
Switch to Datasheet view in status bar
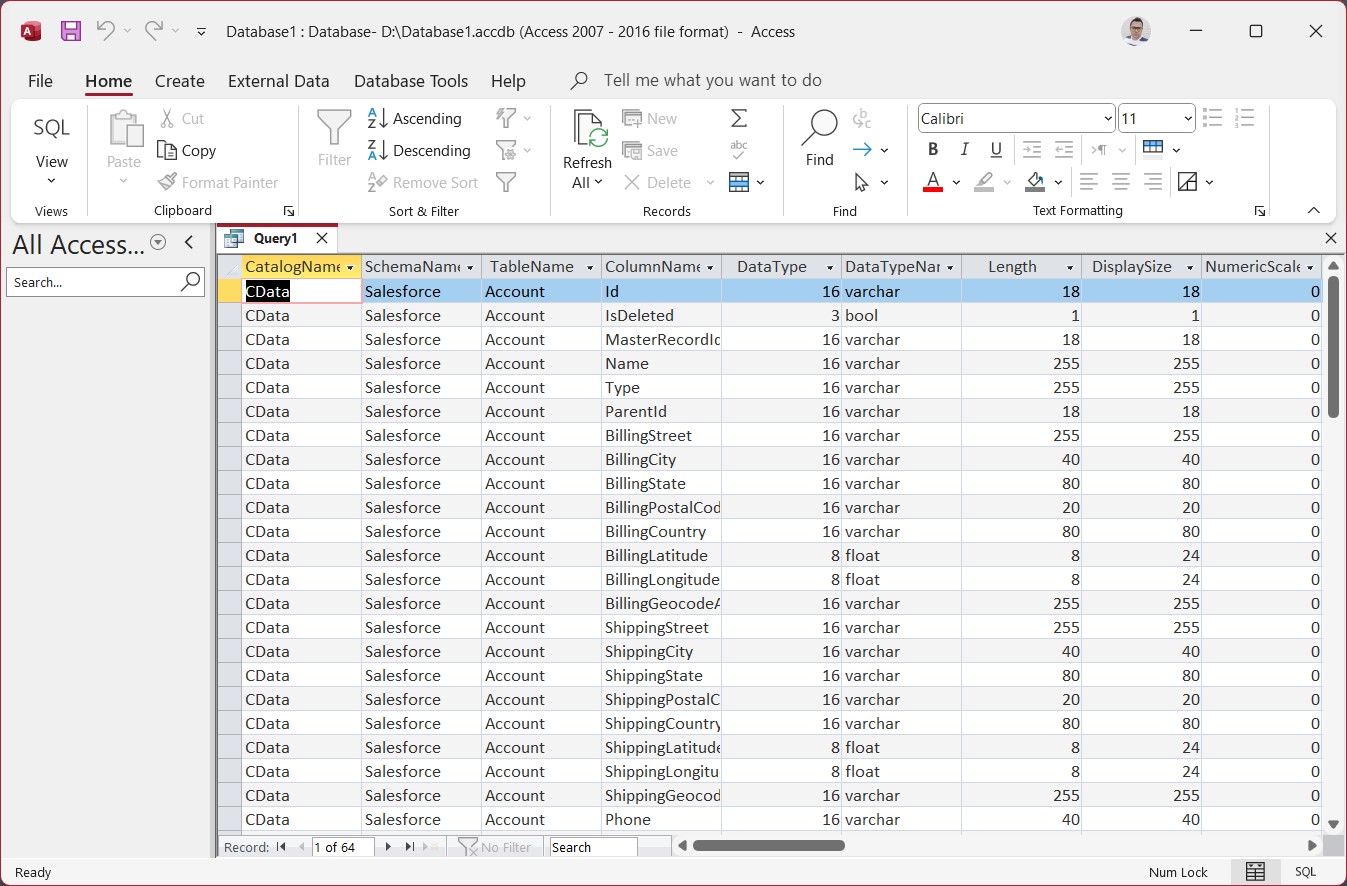pos(1255,872)
